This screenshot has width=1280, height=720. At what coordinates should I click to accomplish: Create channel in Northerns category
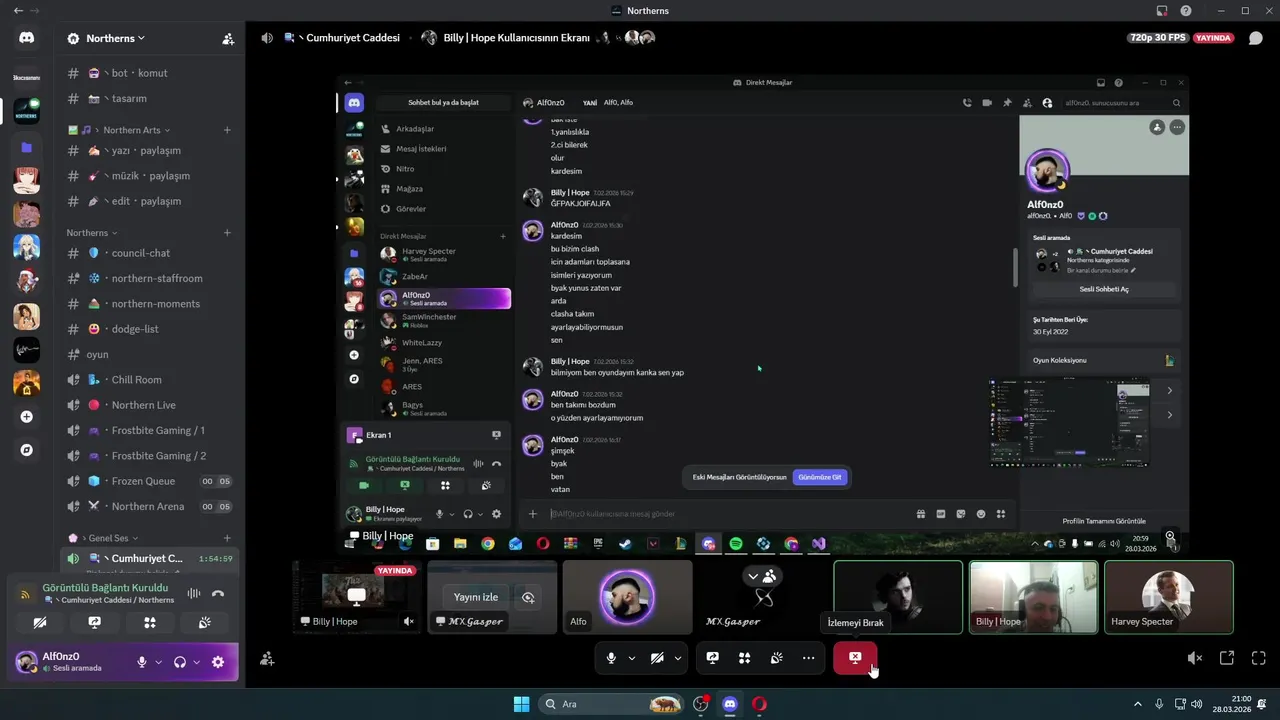pos(227,233)
